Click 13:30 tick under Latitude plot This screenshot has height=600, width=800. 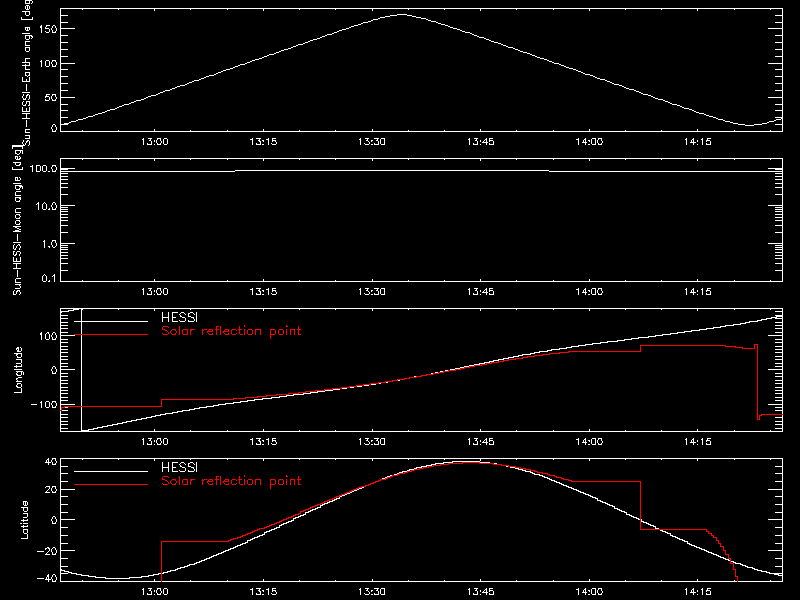pos(372,592)
